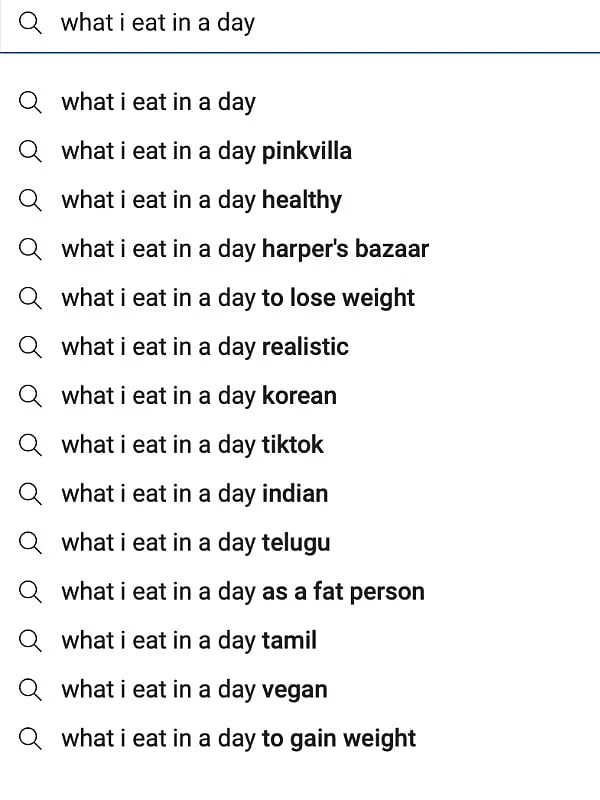Image resolution: width=600 pixels, height=800 pixels.
Task: Select the suggestion 'what i eat in a day'
Action: (159, 102)
